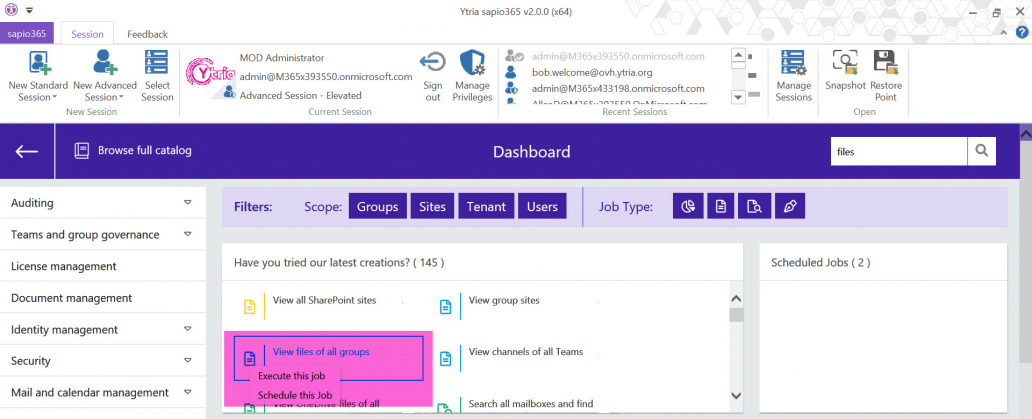Image resolution: width=1032 pixels, height=419 pixels.
Task: Toggle the Sites scope filter
Action: (x=432, y=207)
